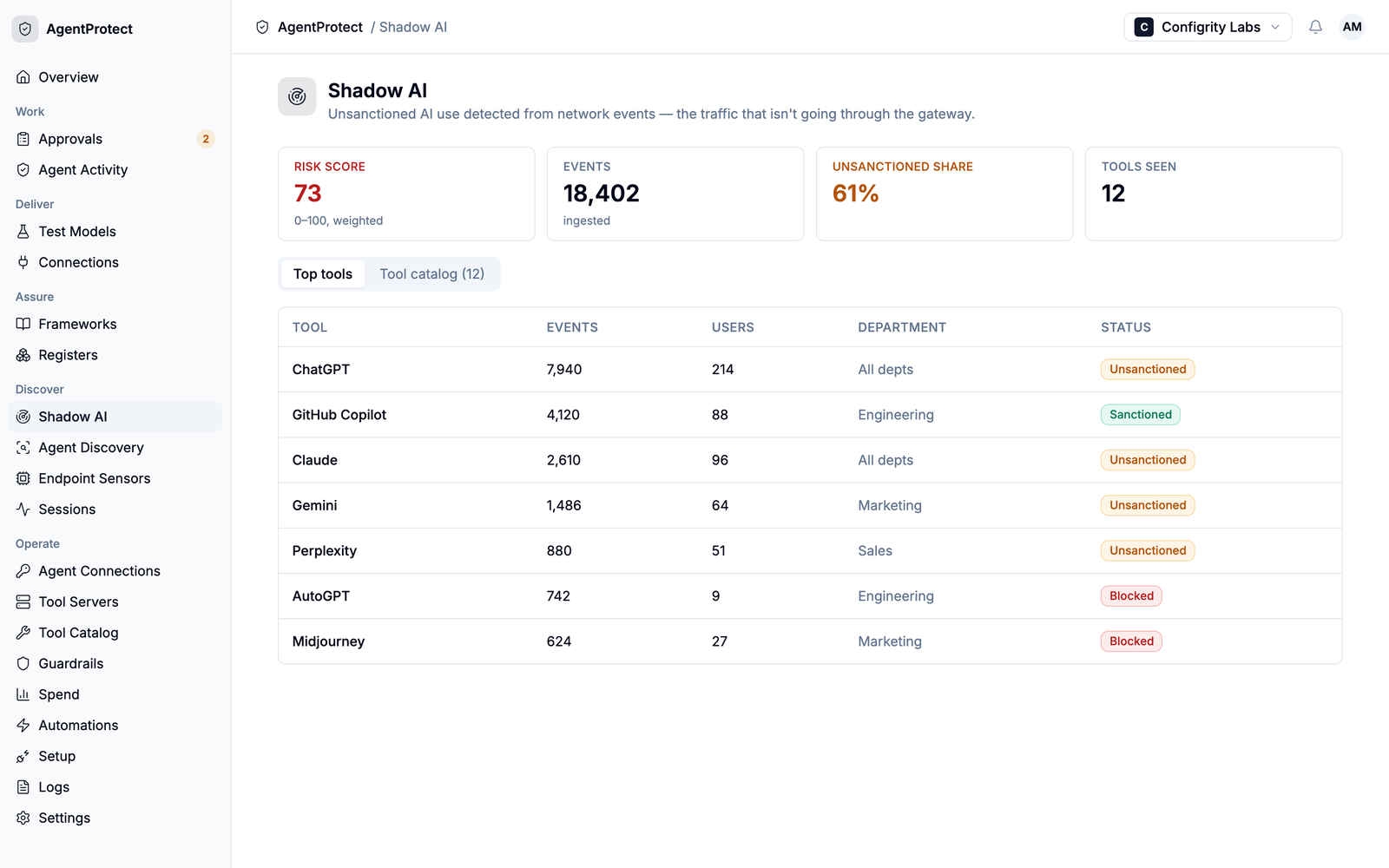Click the Blocked badge for AutoGPT
Screen dimensions: 1389x868
click(x=1131, y=596)
